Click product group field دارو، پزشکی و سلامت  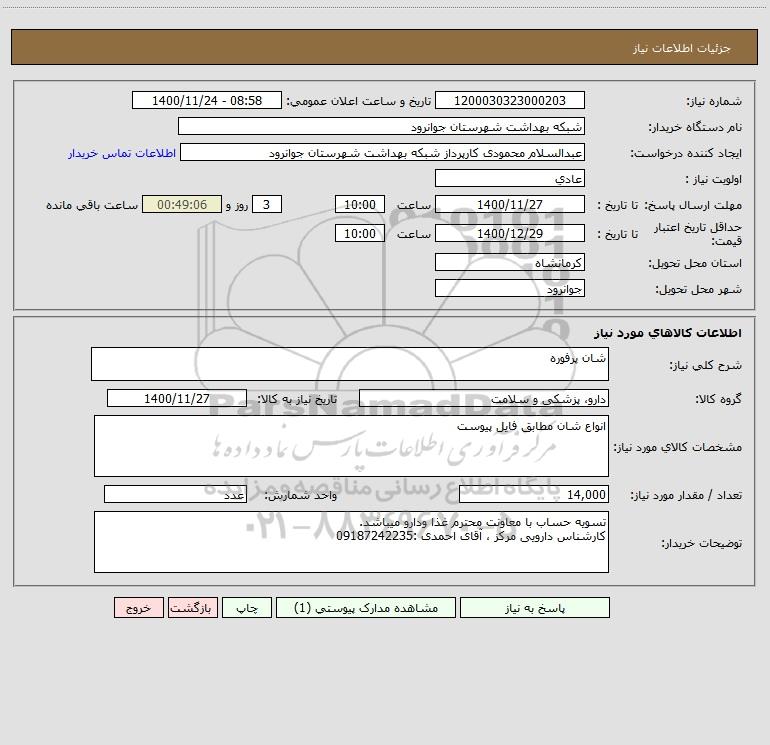point(484,398)
